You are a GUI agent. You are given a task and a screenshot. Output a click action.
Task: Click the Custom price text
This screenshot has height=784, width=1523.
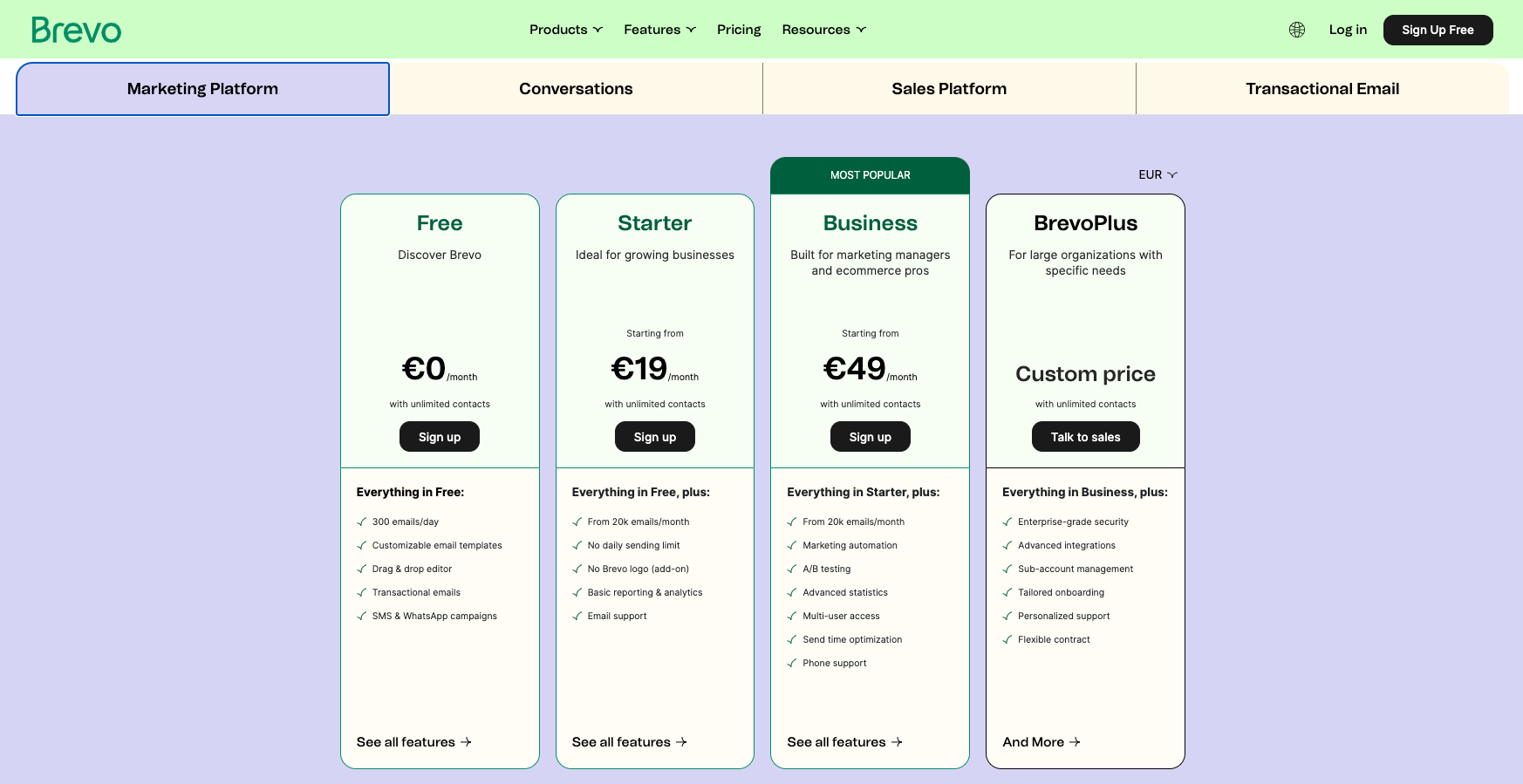click(x=1085, y=374)
